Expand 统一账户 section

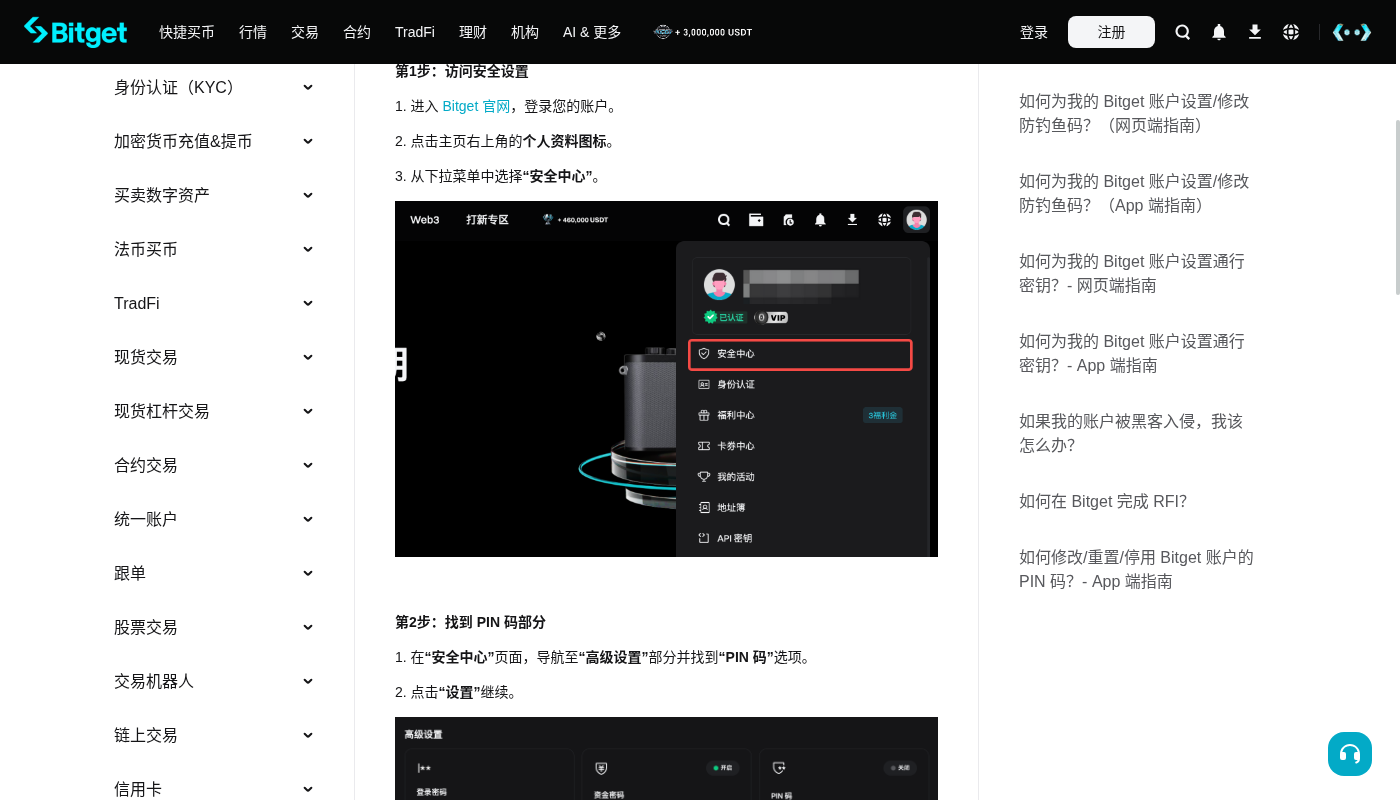pos(214,519)
